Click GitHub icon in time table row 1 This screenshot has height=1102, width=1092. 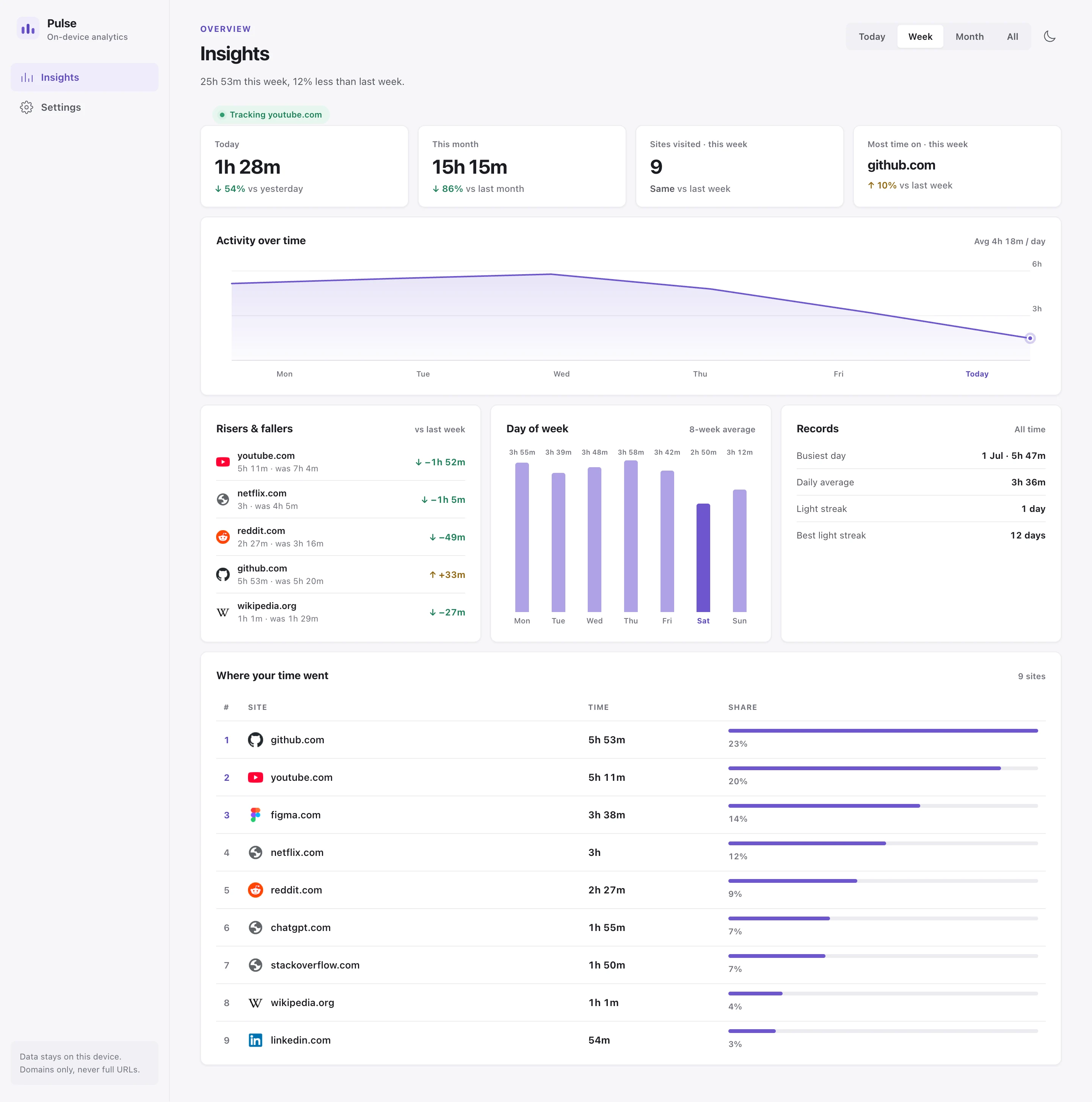256,740
